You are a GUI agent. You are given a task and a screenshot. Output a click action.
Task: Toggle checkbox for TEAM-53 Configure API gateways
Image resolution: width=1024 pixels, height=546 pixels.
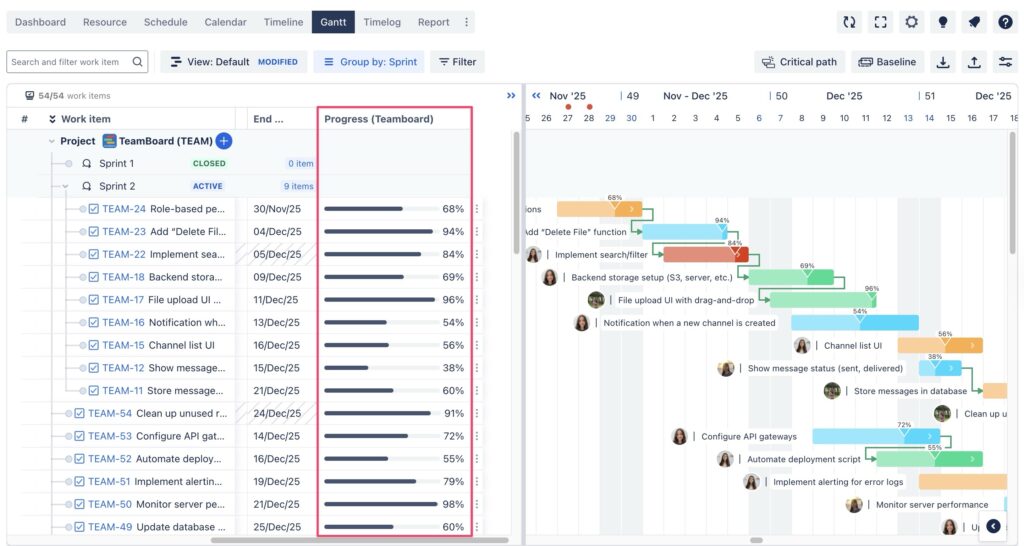click(80, 436)
